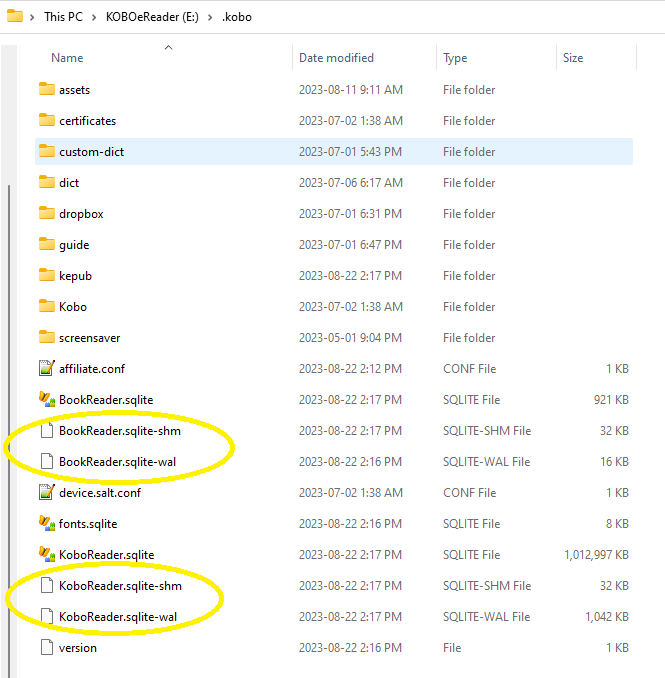665x678 pixels.
Task: Select the dict folder icon
Action: click(47, 182)
